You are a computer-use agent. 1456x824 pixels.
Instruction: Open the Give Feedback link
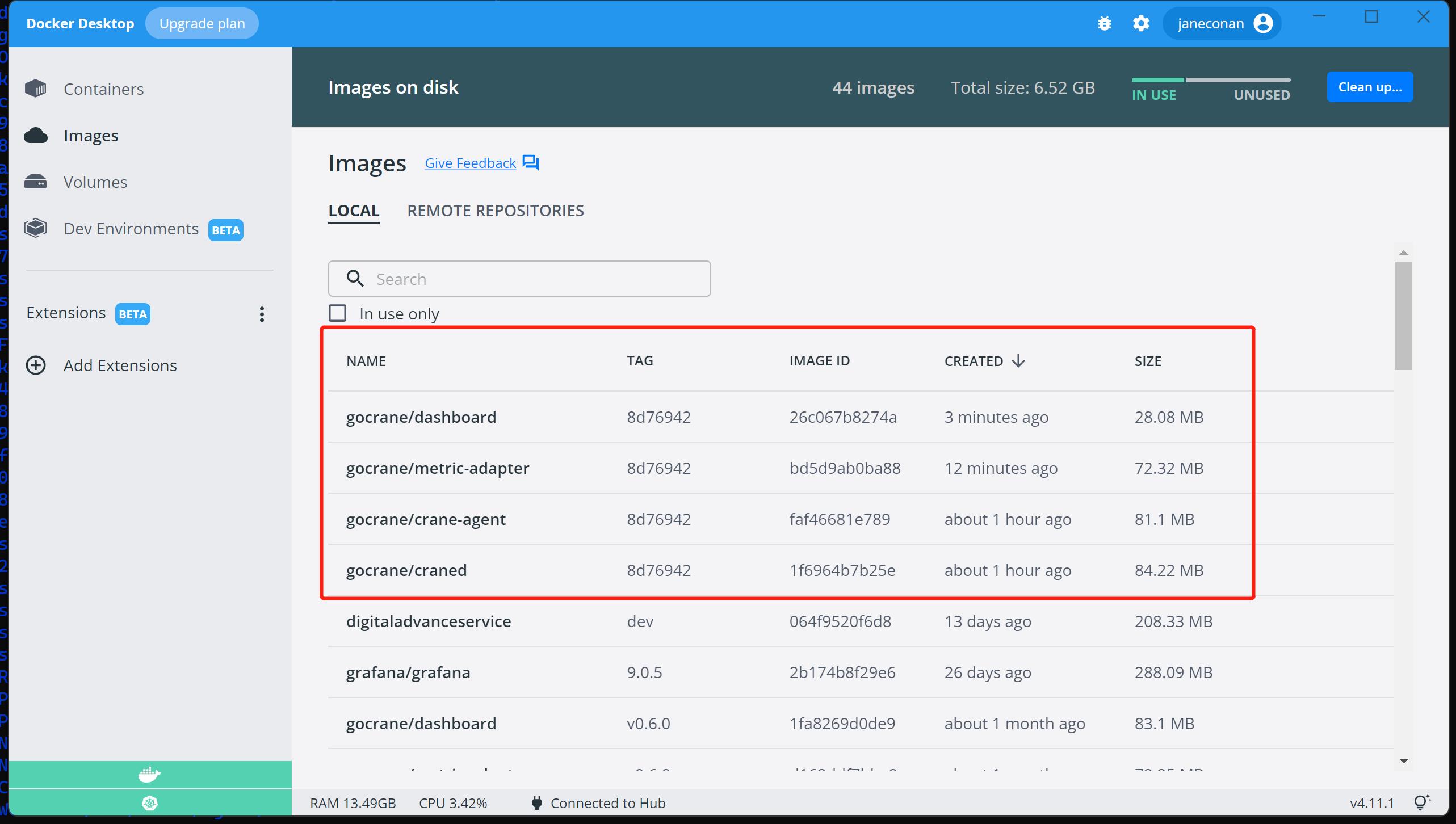[x=470, y=163]
